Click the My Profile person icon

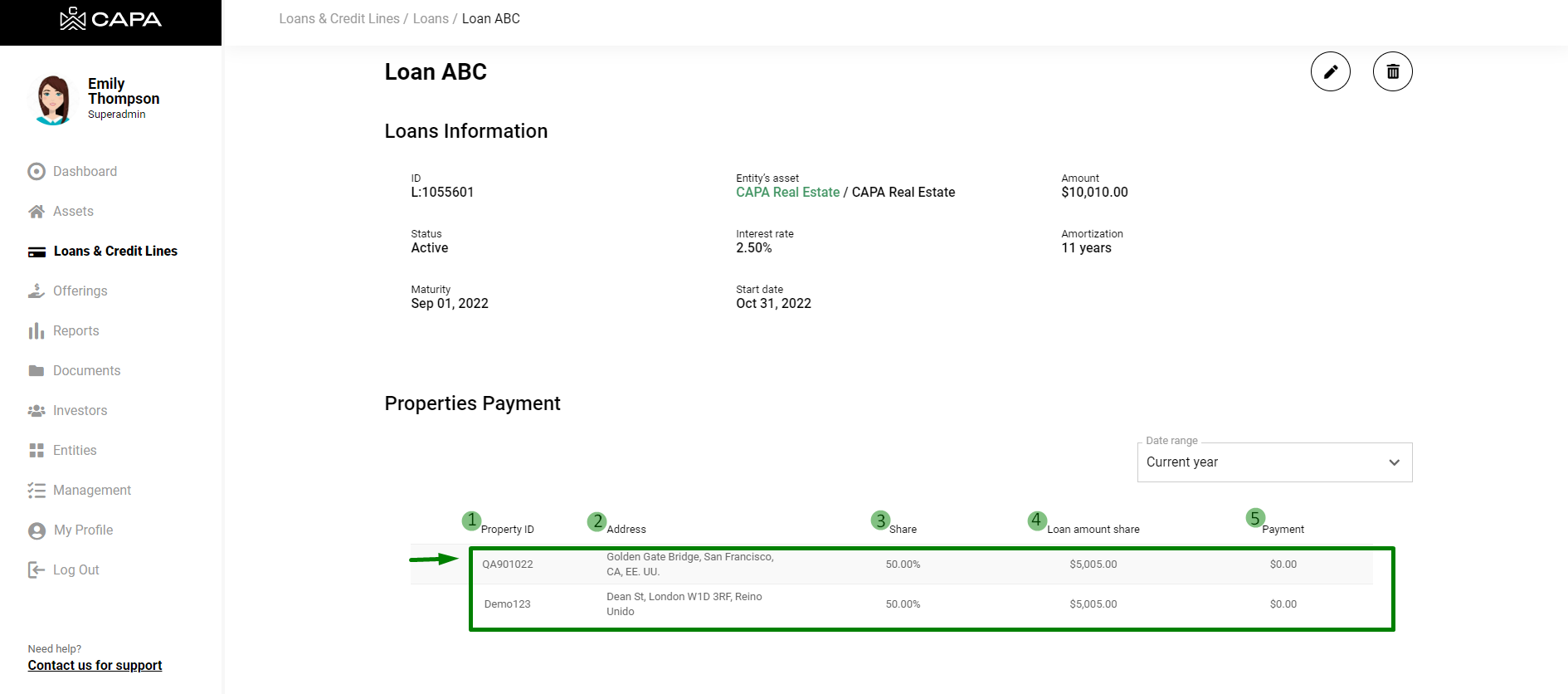click(x=37, y=530)
